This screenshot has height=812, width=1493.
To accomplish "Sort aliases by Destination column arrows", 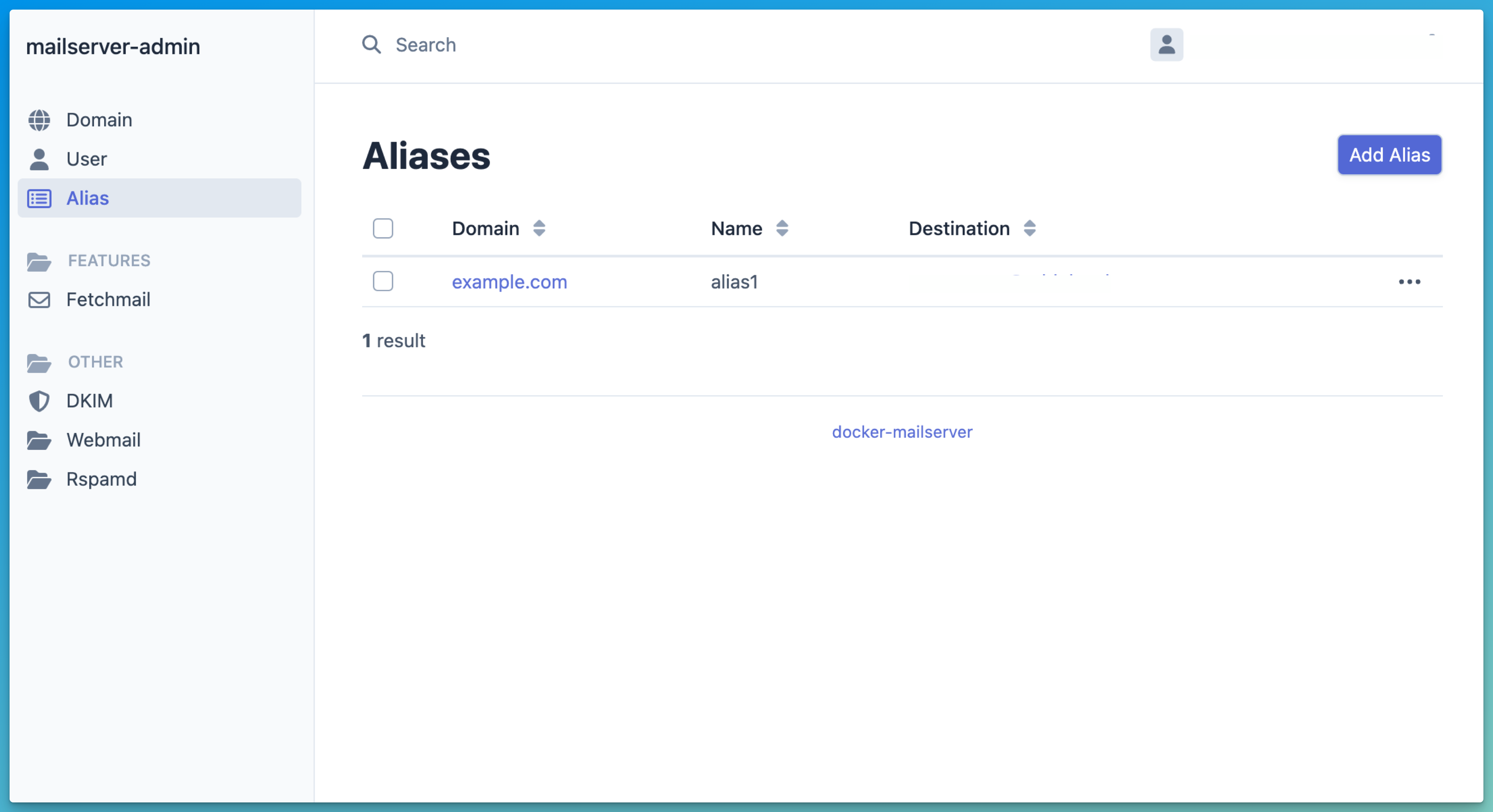I will tap(1029, 228).
